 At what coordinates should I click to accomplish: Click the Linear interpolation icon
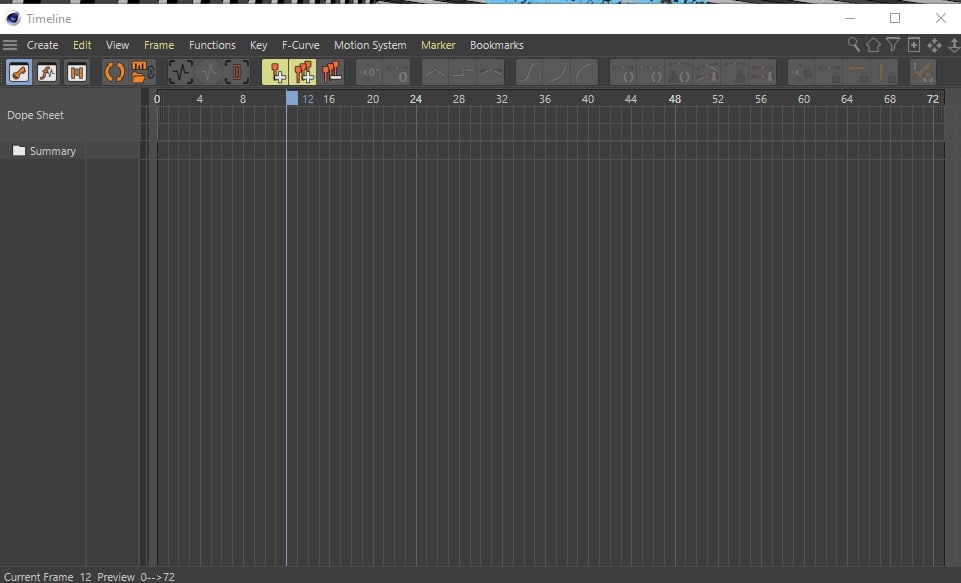[x=435, y=72]
